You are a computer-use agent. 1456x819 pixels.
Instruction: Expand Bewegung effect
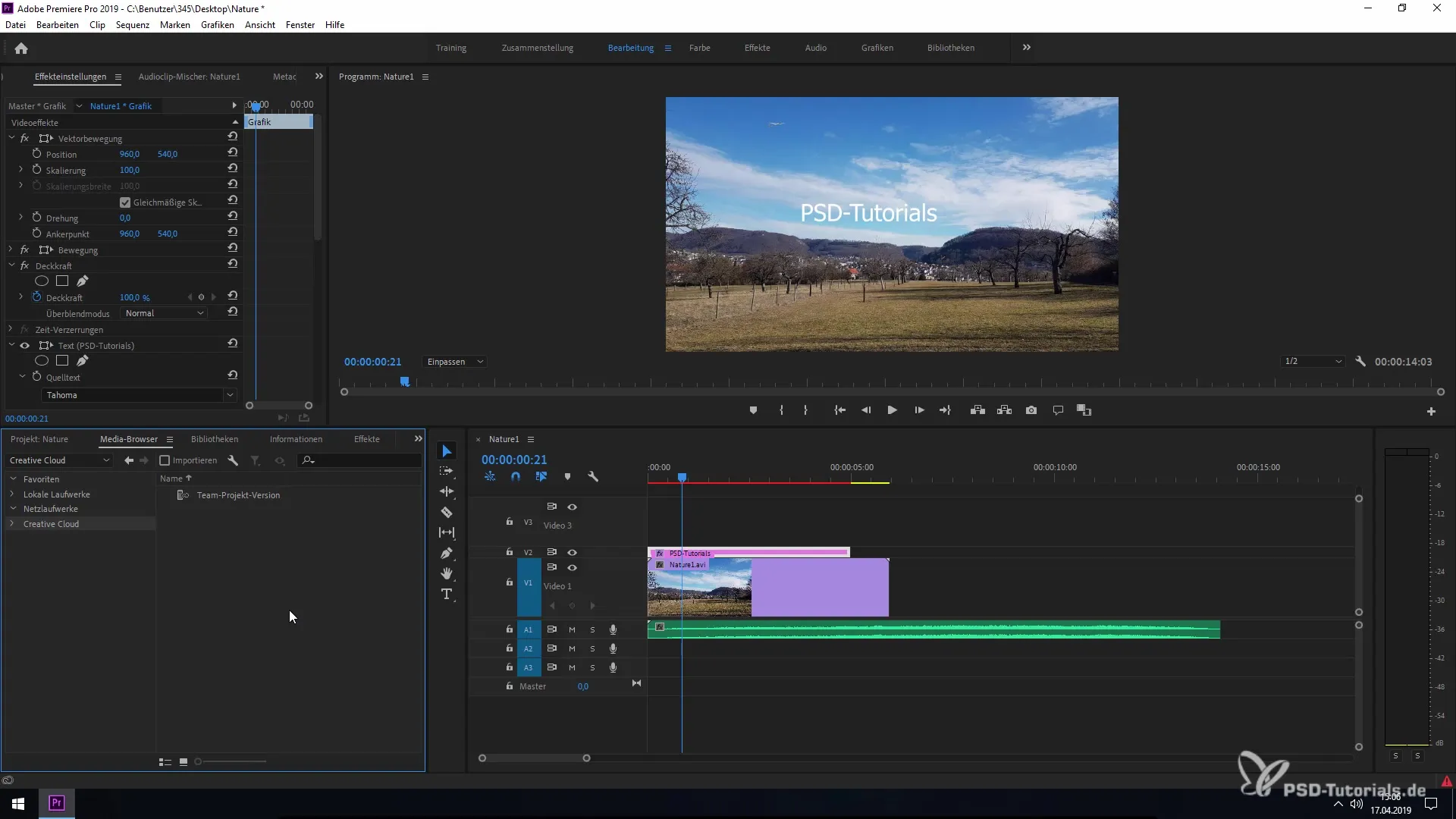pyautogui.click(x=11, y=249)
